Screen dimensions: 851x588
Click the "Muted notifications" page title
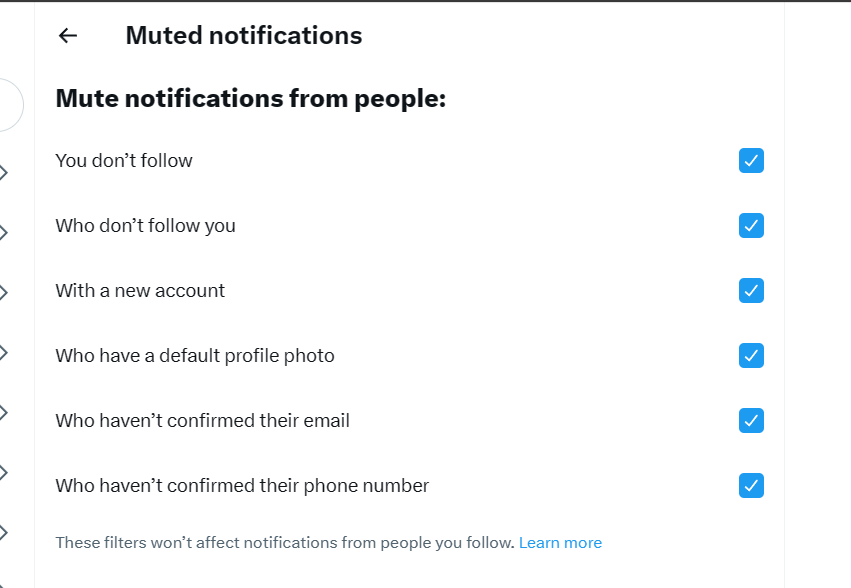[x=243, y=36]
